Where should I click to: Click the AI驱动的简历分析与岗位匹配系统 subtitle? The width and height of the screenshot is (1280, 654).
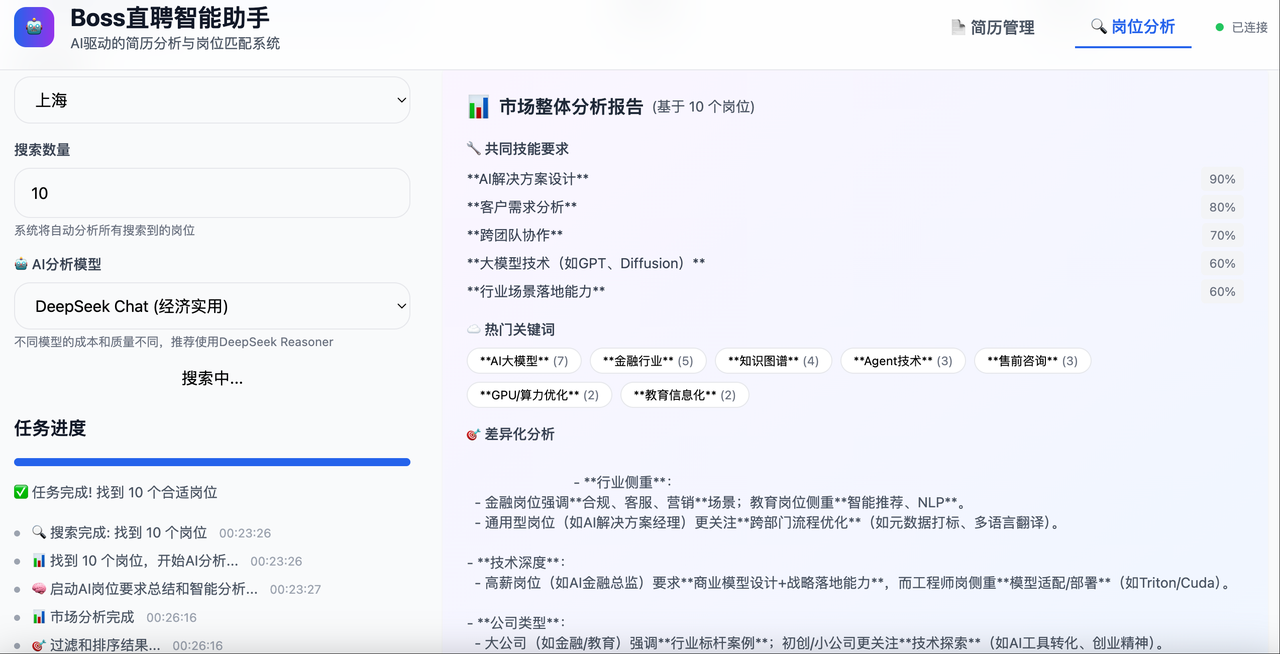pos(175,43)
